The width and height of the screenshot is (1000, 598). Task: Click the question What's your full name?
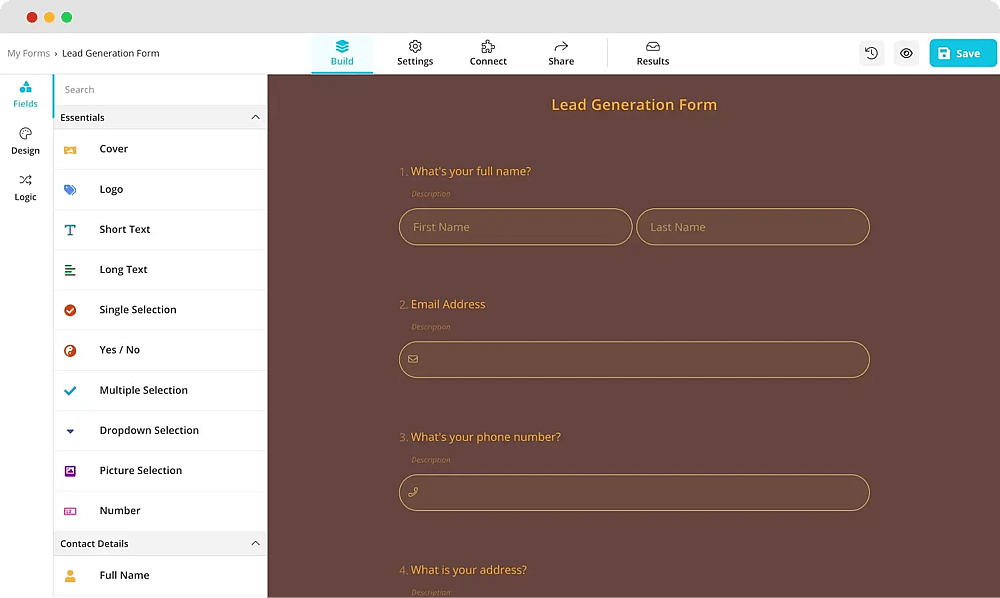(x=471, y=171)
